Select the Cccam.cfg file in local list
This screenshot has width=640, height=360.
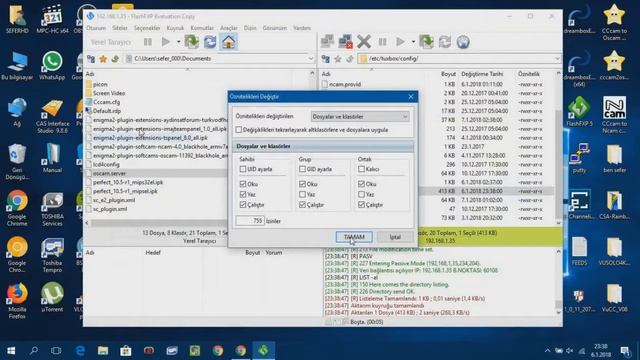107,102
